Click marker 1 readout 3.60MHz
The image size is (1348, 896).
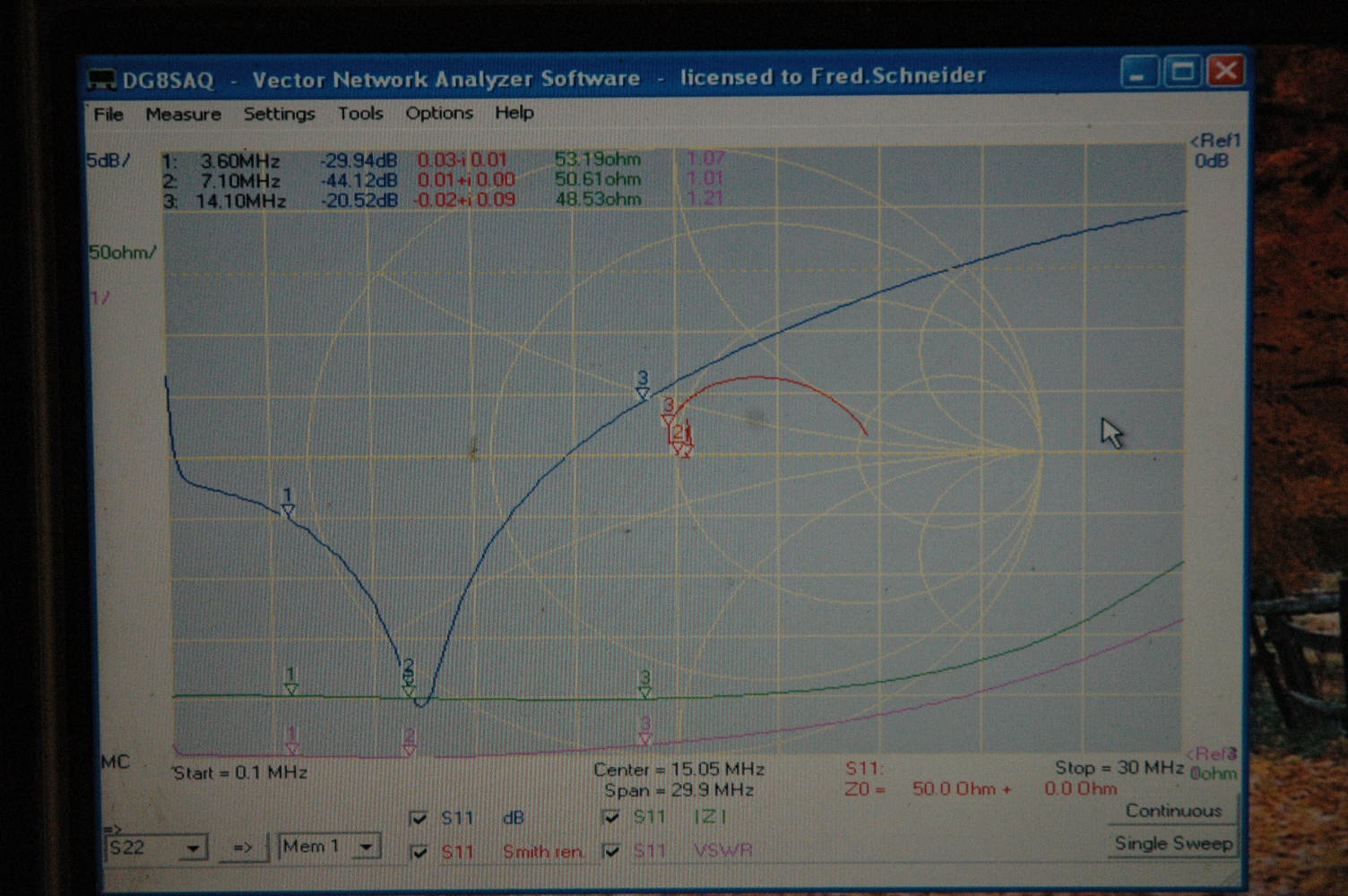click(x=239, y=161)
